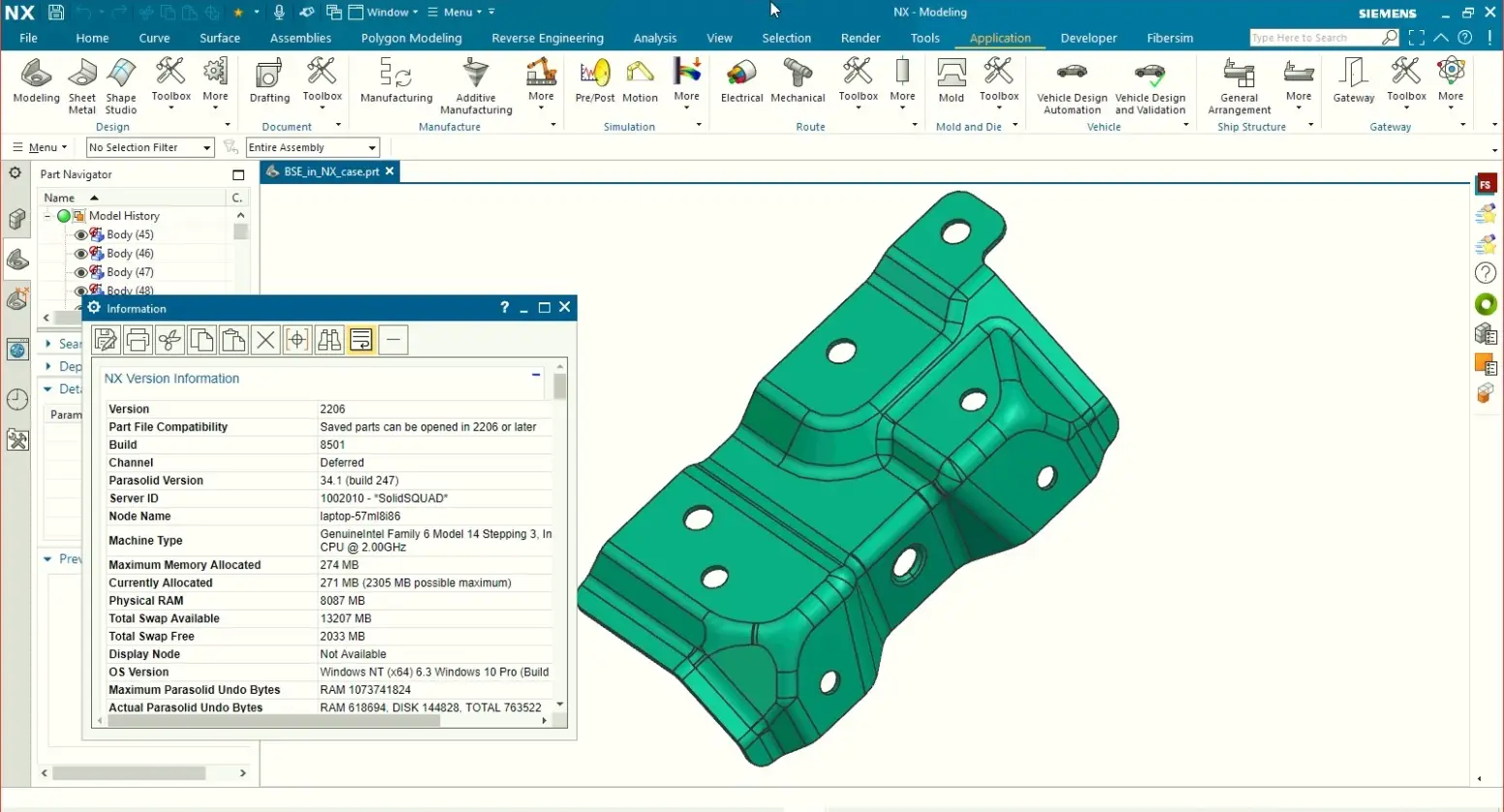Switch to the Assemblies ribbon tab

click(x=300, y=38)
